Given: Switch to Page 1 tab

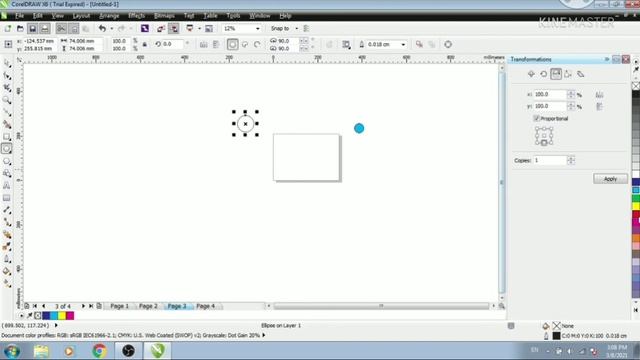Looking at the screenshot, I should tap(120, 306).
